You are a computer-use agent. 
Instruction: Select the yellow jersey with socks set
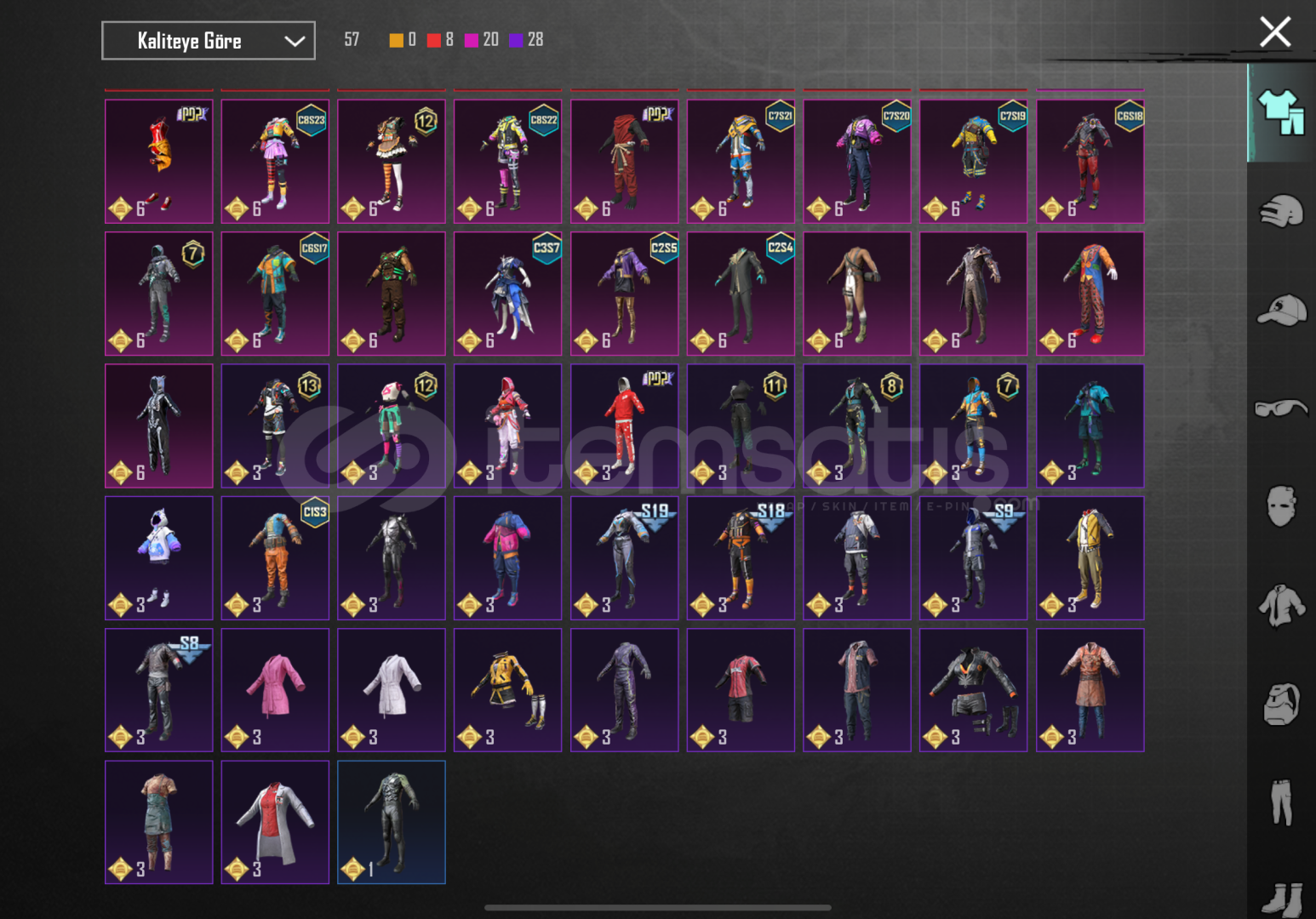pyautogui.click(x=508, y=690)
